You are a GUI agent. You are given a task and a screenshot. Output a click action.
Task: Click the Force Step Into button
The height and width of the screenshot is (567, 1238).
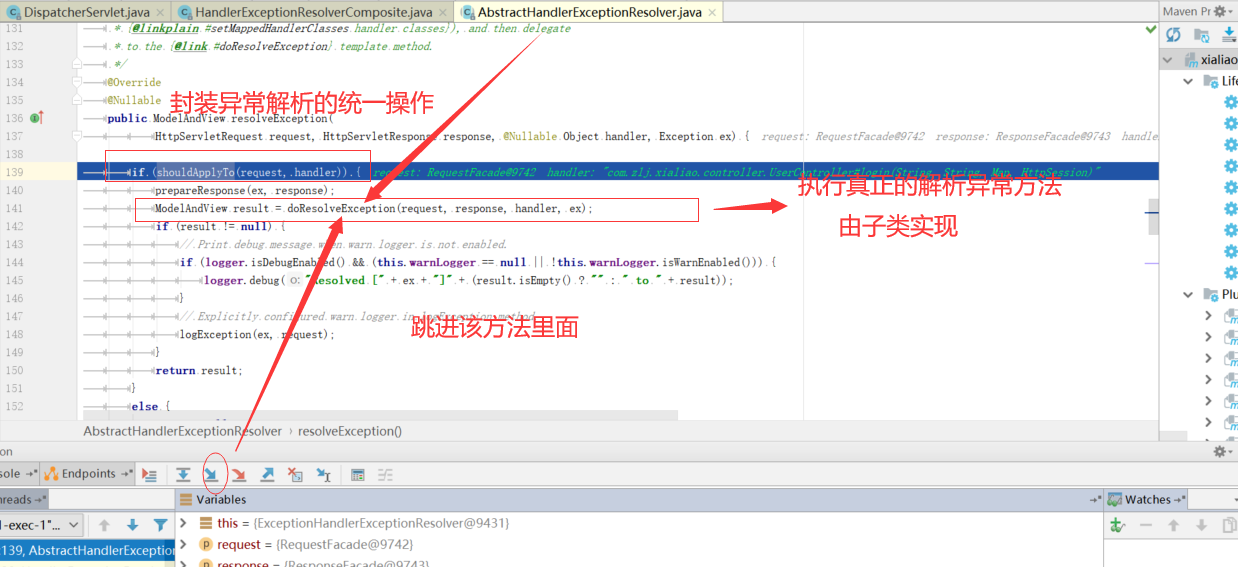coord(239,475)
